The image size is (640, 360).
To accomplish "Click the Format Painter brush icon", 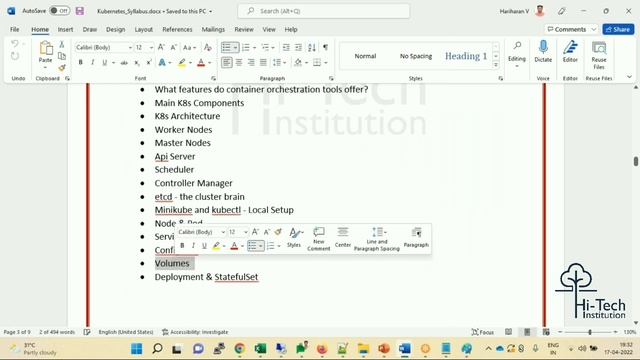I will (62, 67).
